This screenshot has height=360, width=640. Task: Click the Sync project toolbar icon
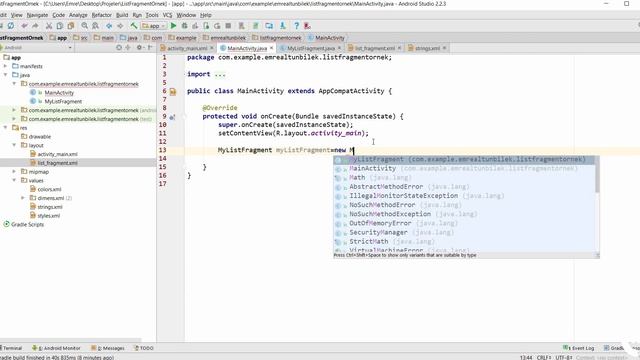[11, 26]
